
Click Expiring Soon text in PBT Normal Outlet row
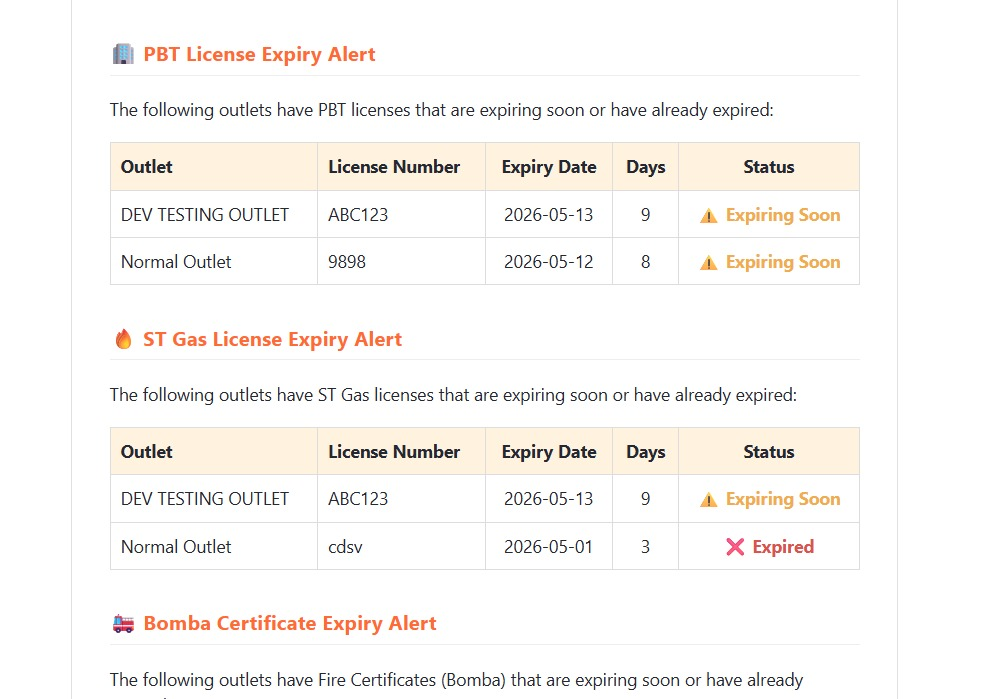(x=782, y=262)
